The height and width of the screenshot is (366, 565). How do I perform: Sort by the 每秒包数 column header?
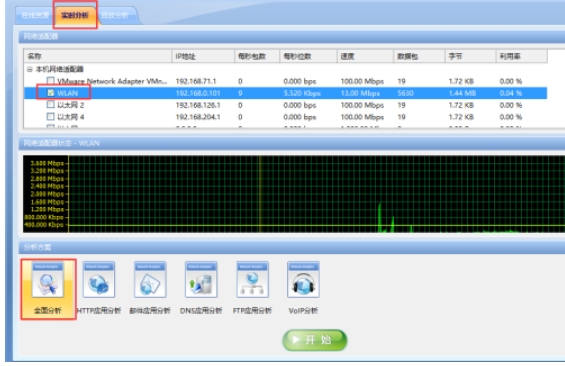257,56
